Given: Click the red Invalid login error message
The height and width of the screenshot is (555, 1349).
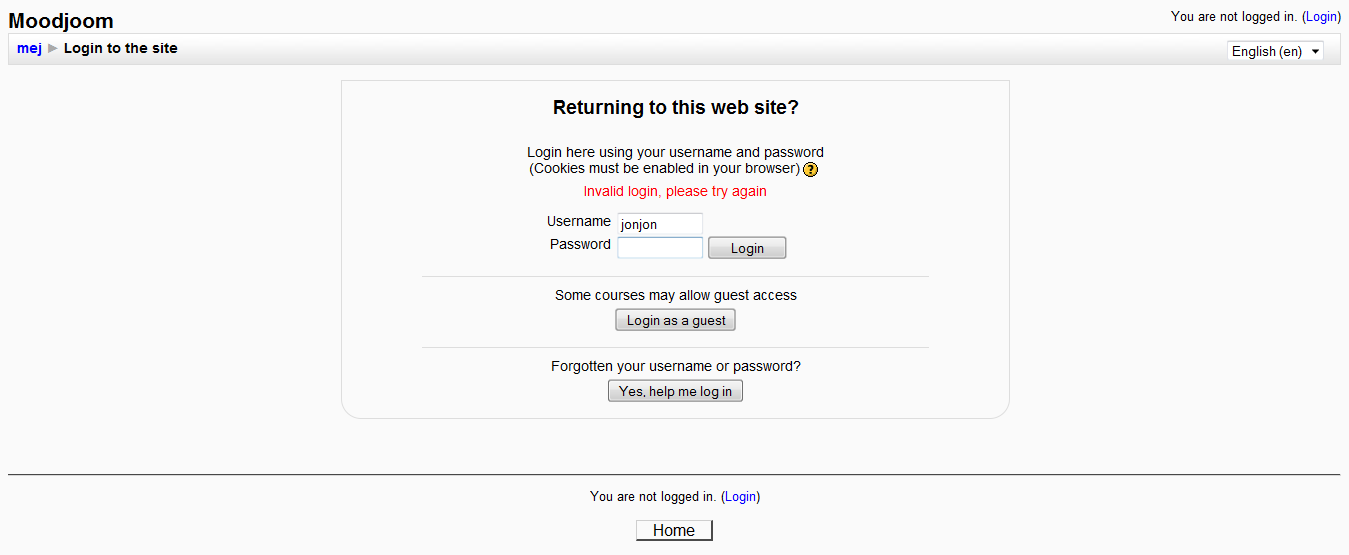Looking at the screenshot, I should (x=675, y=191).
